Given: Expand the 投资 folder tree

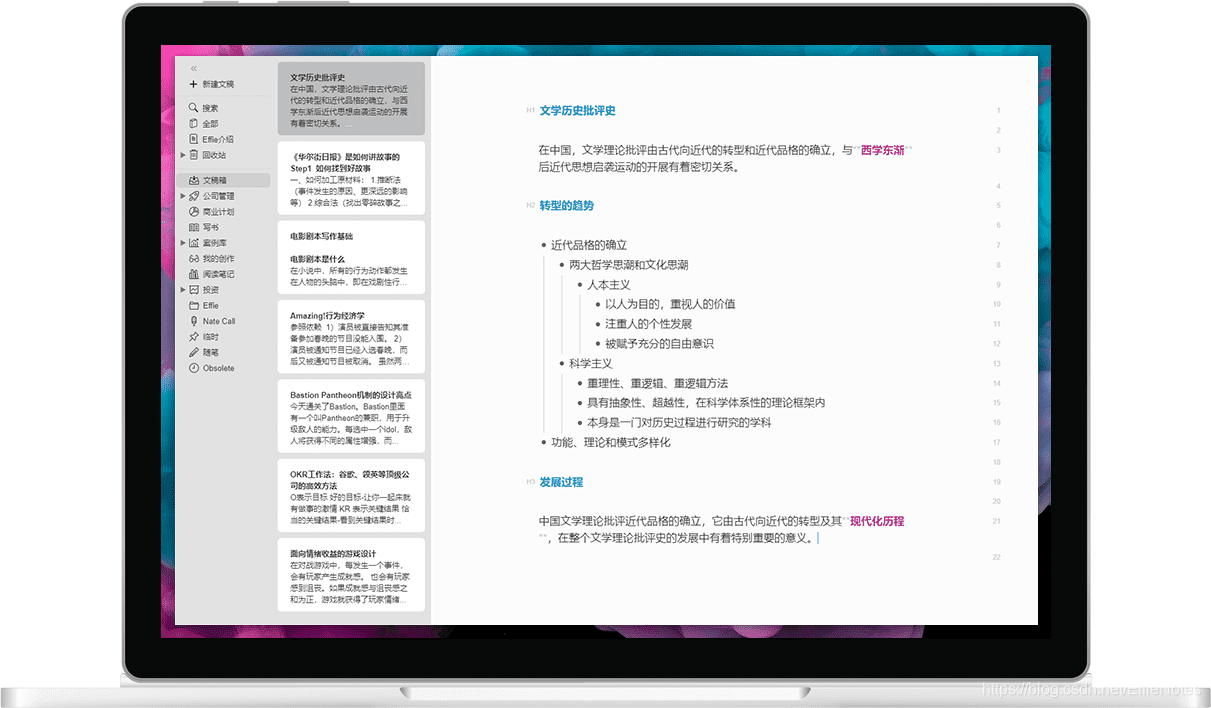Looking at the screenshot, I should tap(183, 289).
